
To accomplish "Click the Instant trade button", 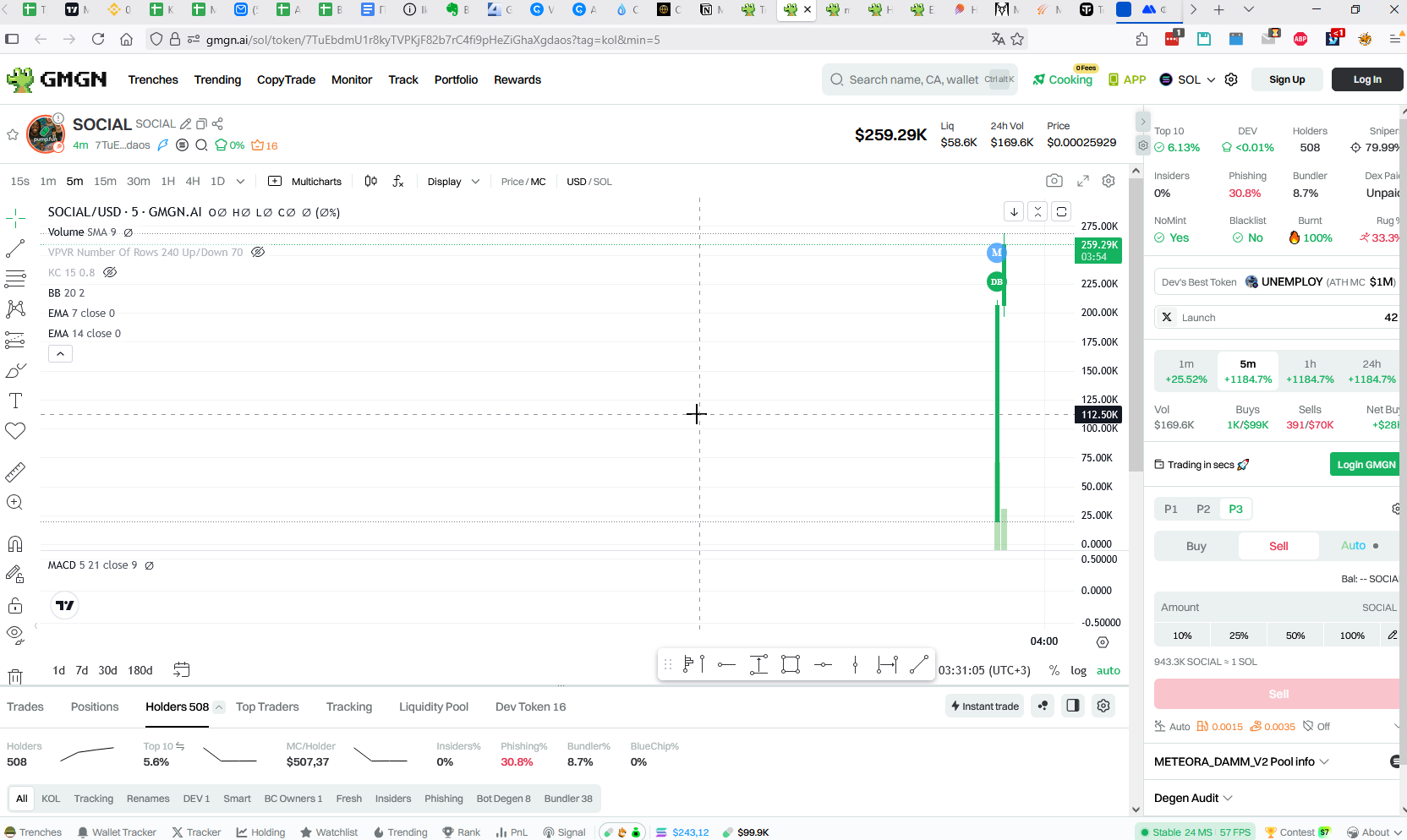I will point(985,706).
